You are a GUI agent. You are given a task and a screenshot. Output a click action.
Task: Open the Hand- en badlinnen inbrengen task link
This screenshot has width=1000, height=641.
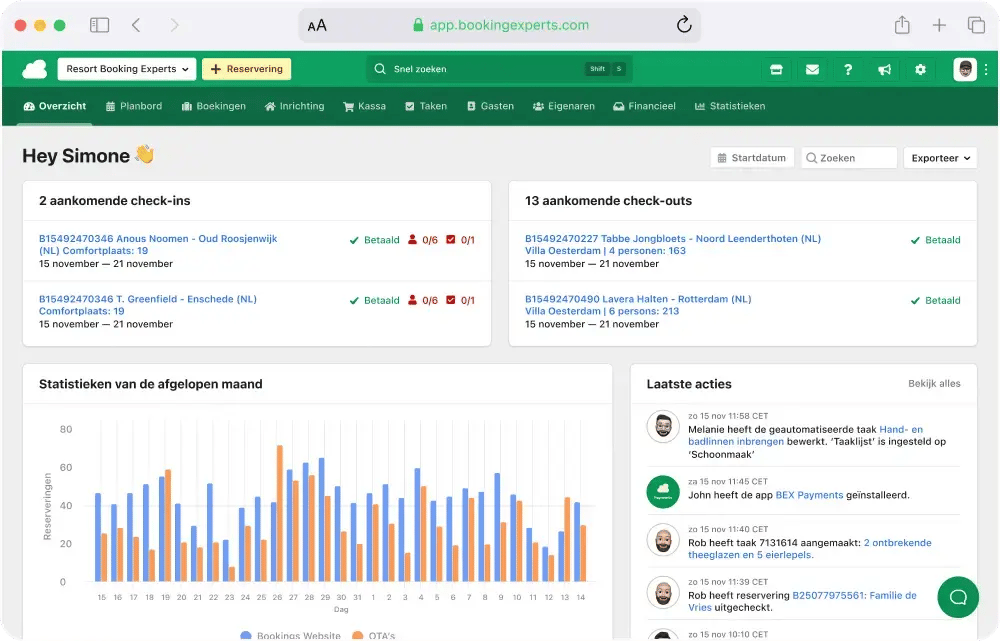tap(805, 436)
